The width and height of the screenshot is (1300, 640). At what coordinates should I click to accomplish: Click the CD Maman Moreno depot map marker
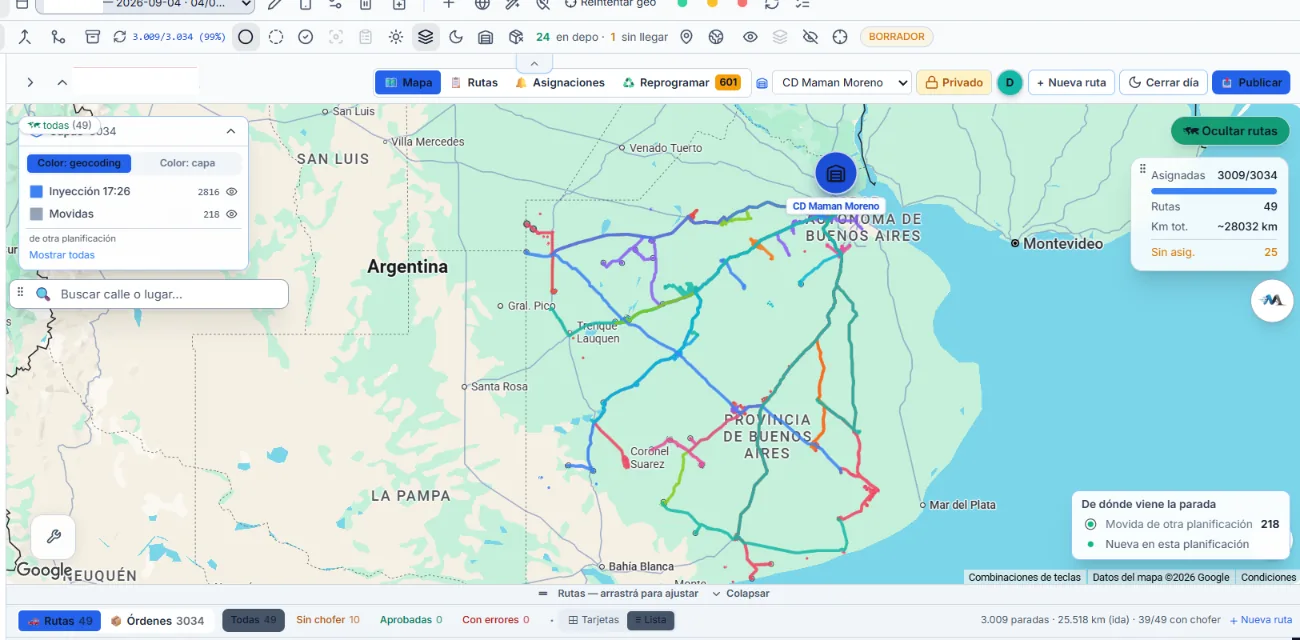(836, 173)
